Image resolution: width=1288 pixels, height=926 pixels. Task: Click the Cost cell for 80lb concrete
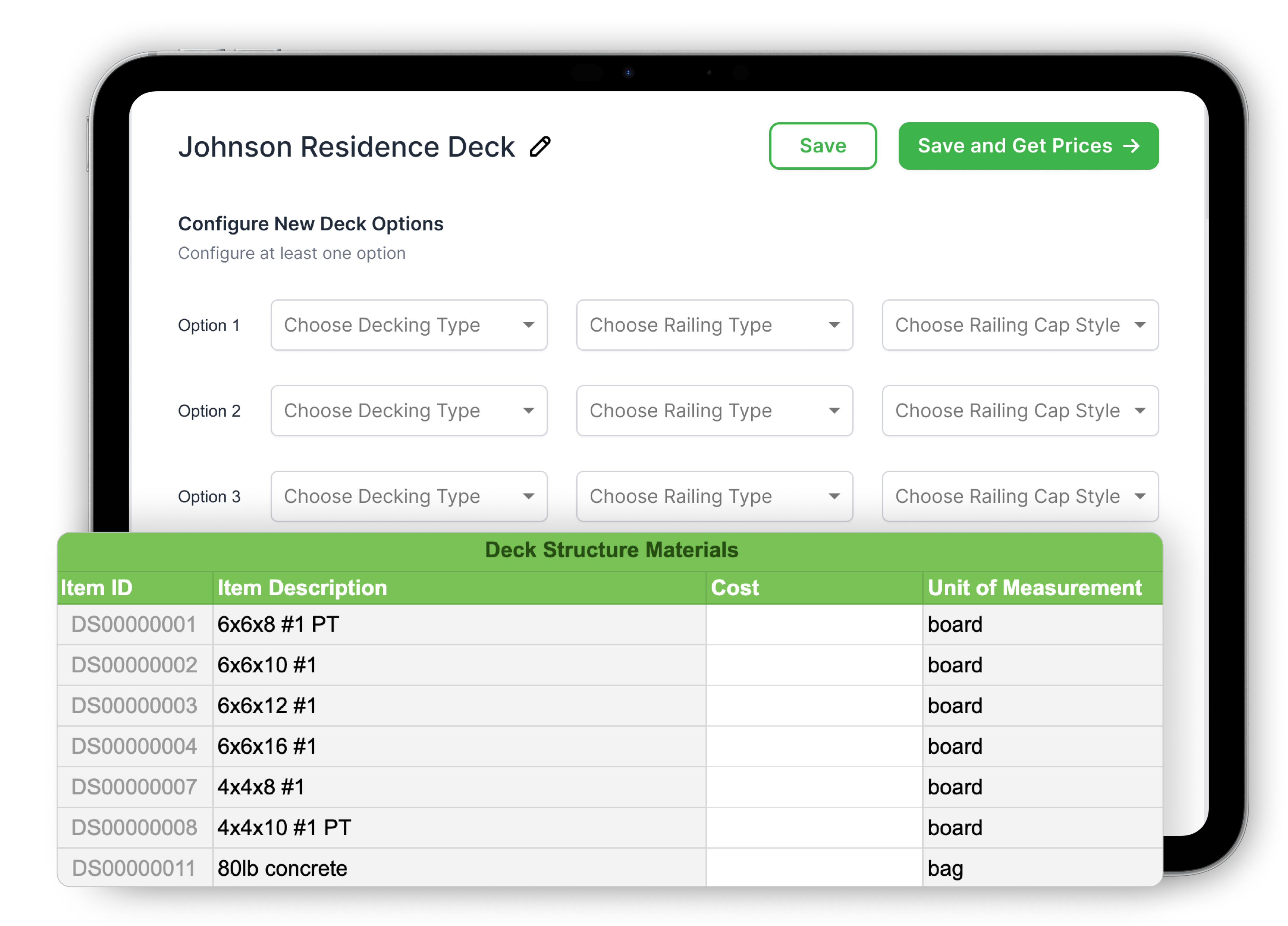pos(814,867)
